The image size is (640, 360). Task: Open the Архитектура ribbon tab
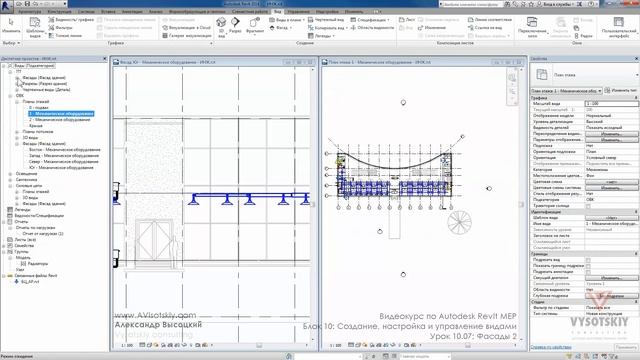tap(30, 12)
